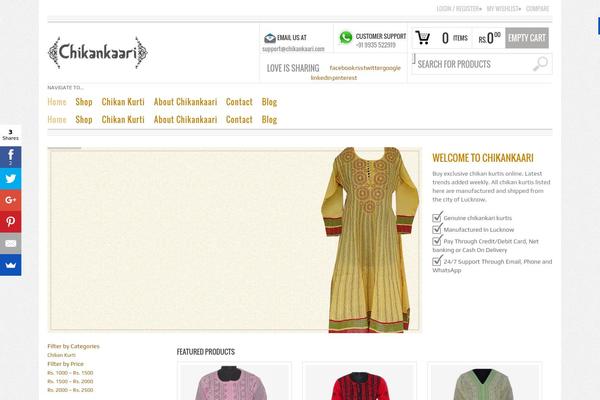Share via the Facebook sidebar icon

point(10,157)
